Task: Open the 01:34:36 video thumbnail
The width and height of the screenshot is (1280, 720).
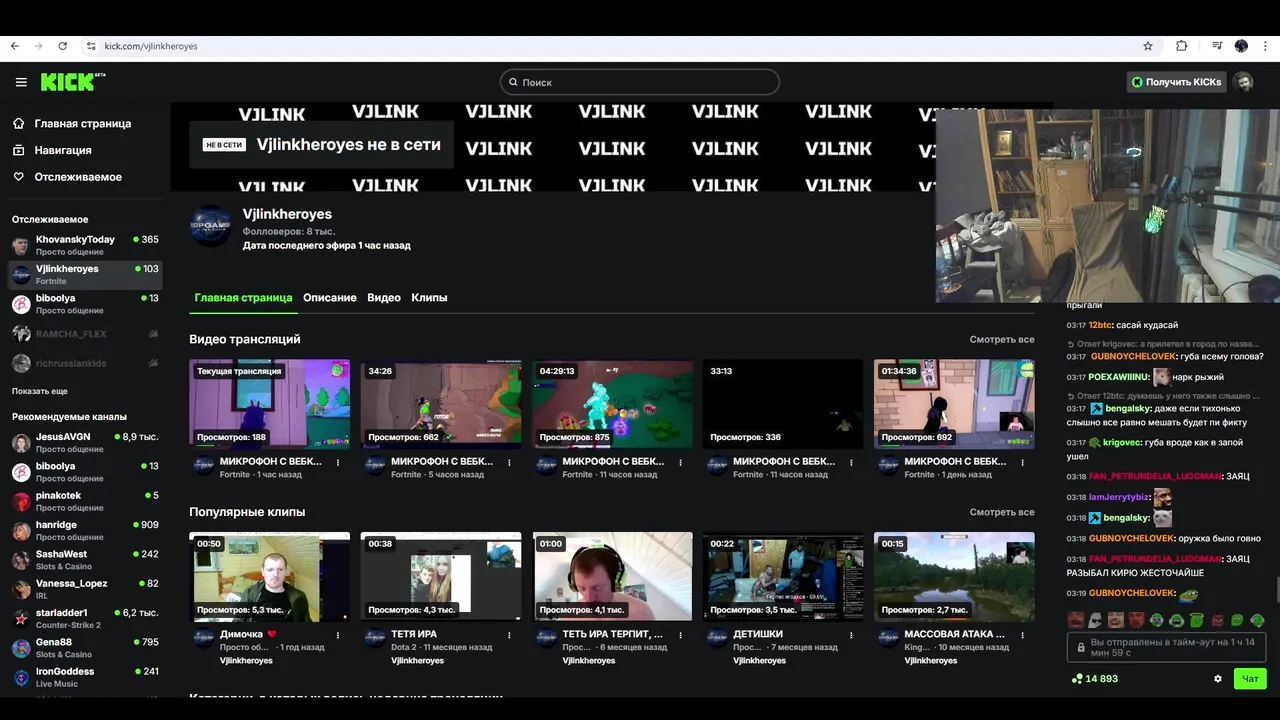Action: [954, 404]
